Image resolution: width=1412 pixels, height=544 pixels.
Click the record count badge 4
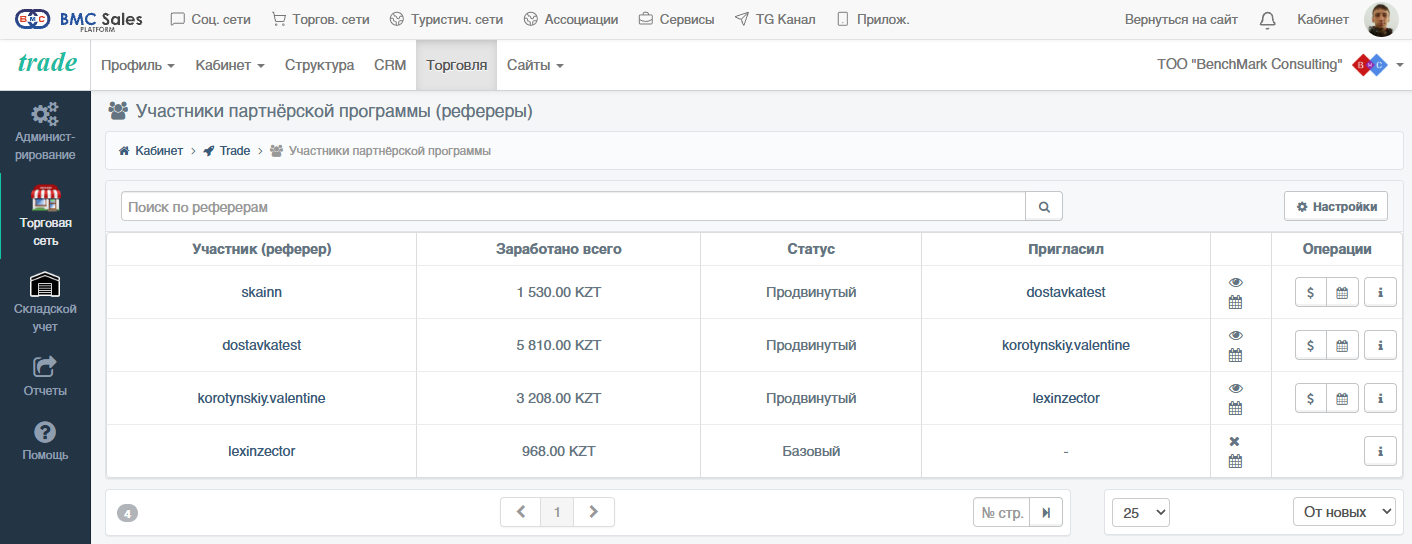click(127, 514)
